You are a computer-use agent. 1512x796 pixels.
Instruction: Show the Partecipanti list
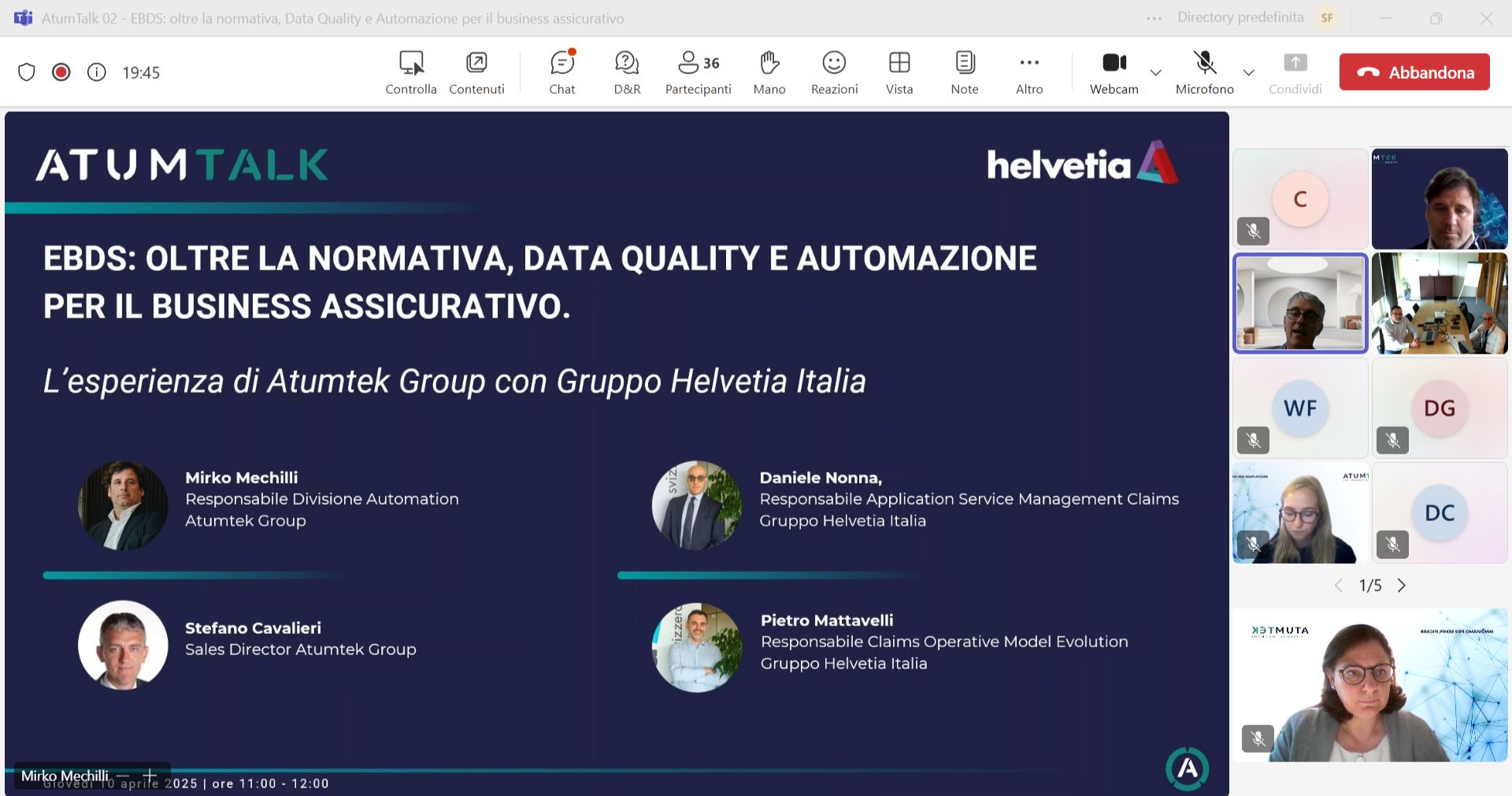pyautogui.click(x=698, y=72)
